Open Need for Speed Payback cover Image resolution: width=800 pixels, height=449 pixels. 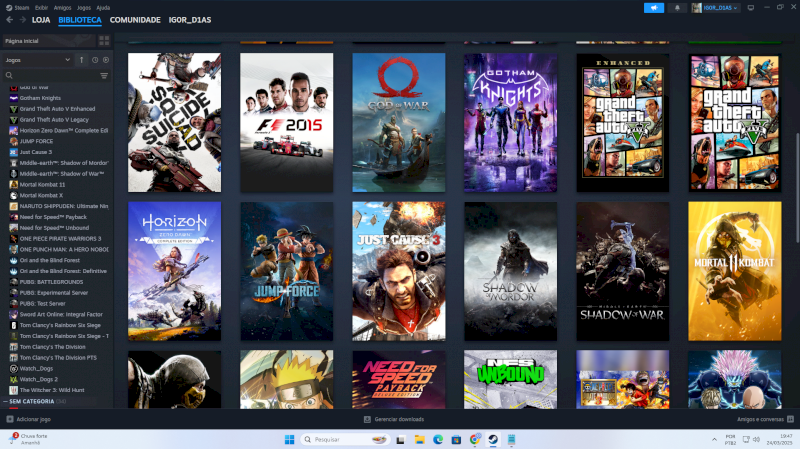(x=398, y=379)
